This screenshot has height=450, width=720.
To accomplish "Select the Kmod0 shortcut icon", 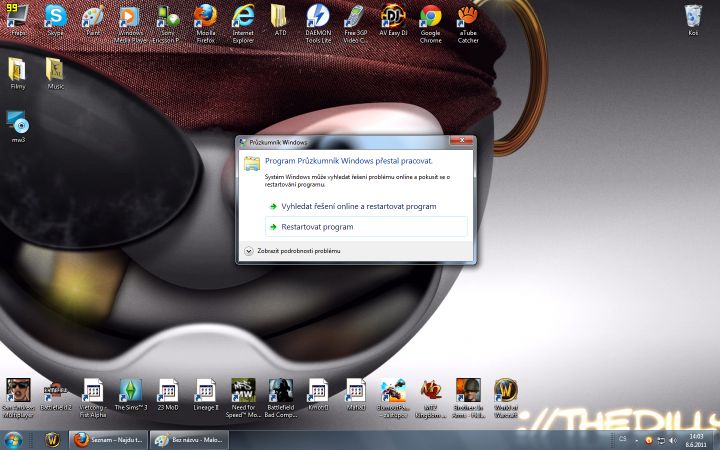I will coord(318,395).
